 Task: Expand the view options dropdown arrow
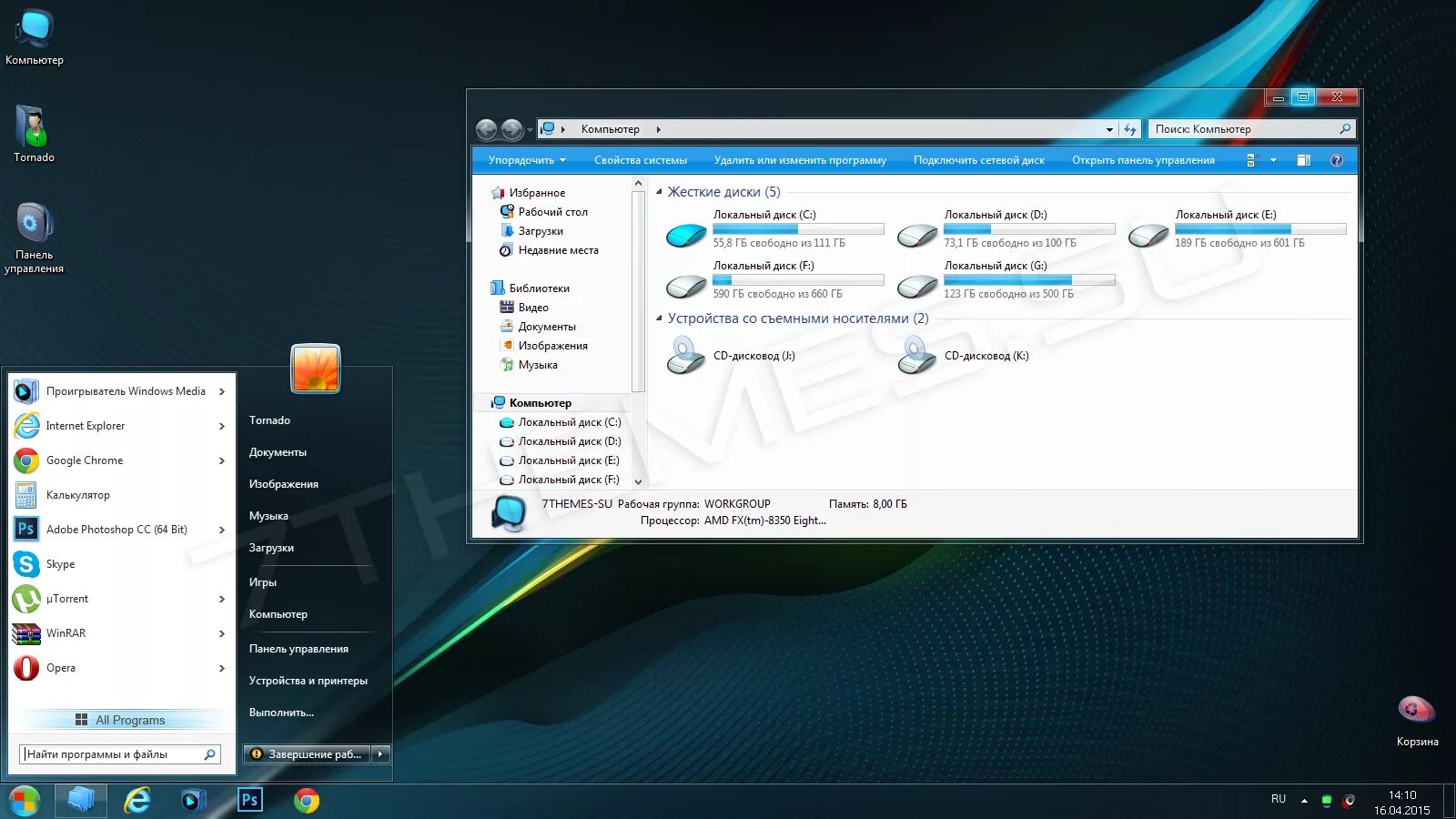pos(1273,160)
